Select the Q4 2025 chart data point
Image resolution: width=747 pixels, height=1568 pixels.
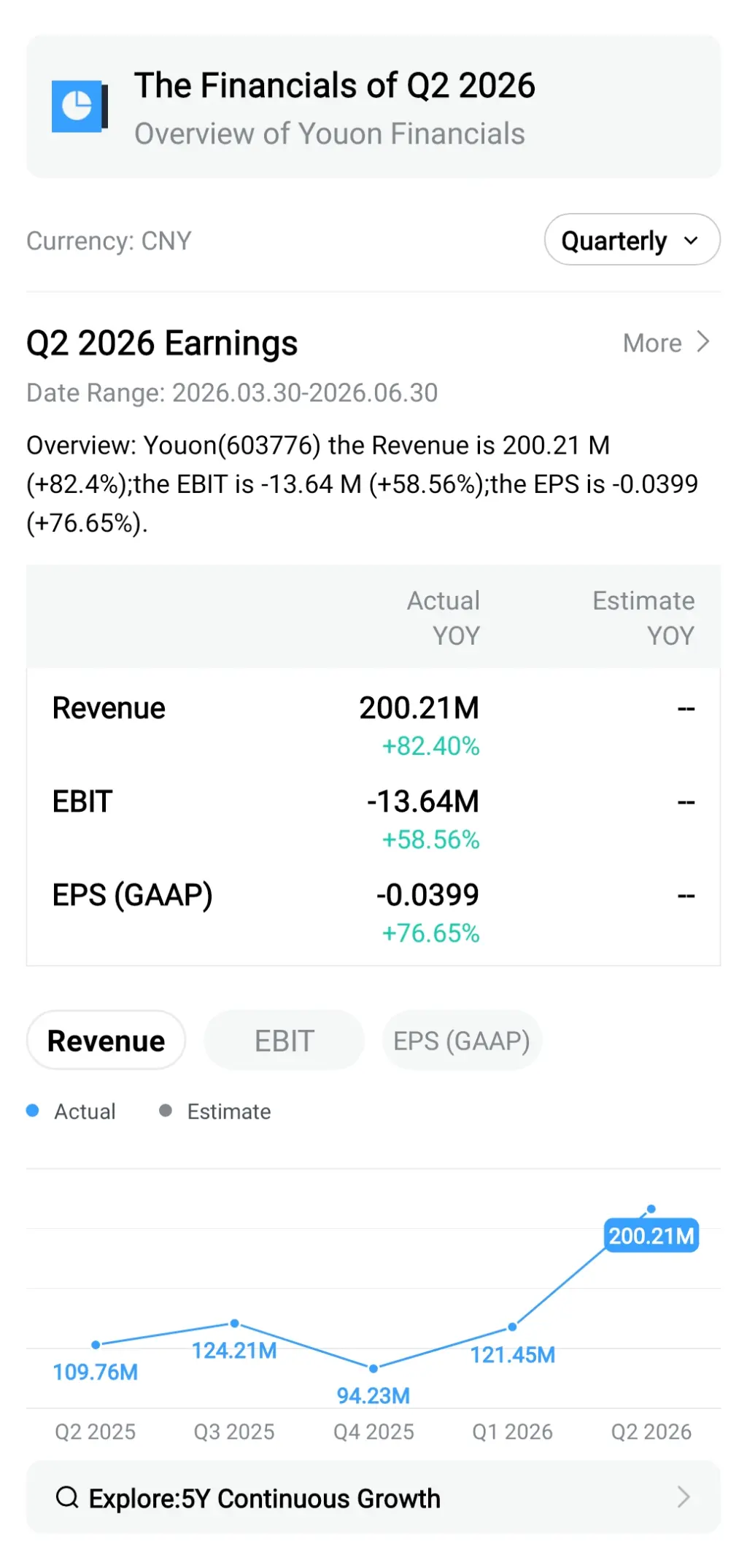click(x=373, y=1368)
